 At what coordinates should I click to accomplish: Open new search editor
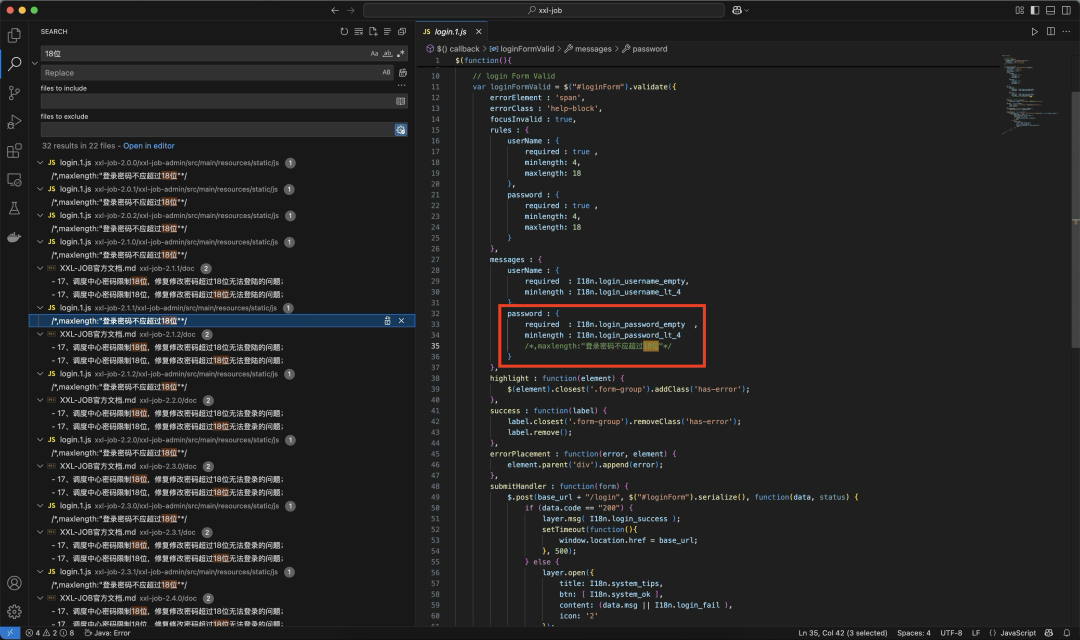coord(373,32)
